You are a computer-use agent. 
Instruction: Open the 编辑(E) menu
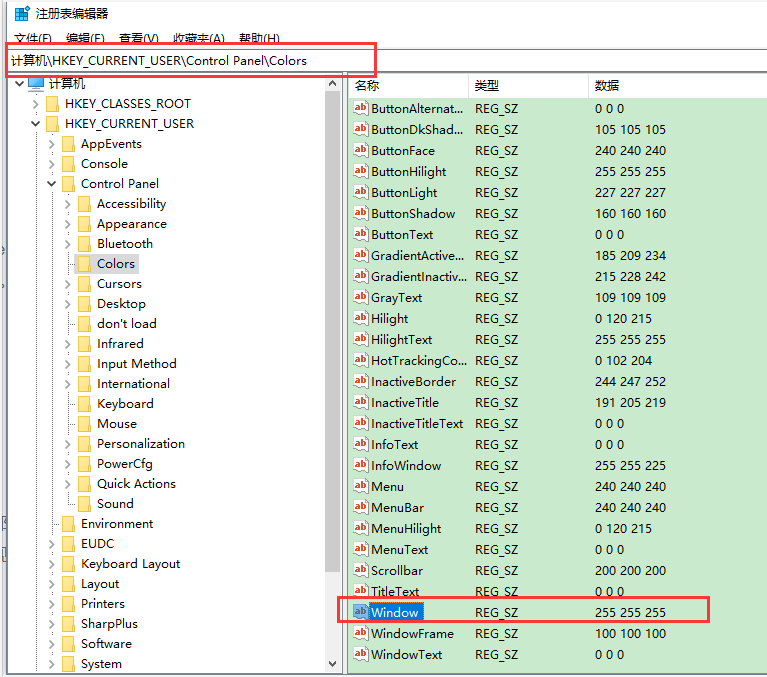click(85, 38)
